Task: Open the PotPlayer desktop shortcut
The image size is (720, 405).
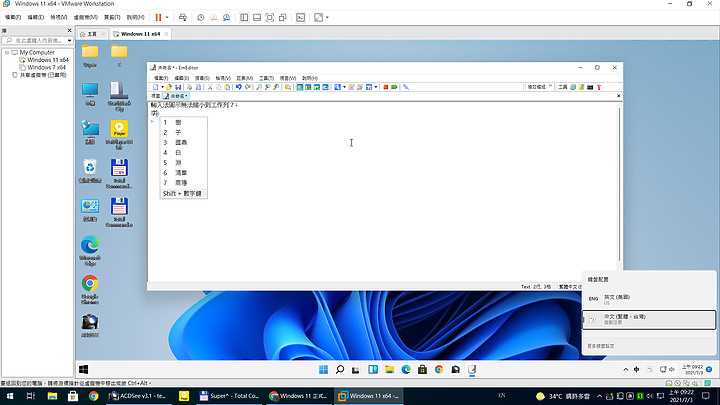Action: (x=119, y=135)
